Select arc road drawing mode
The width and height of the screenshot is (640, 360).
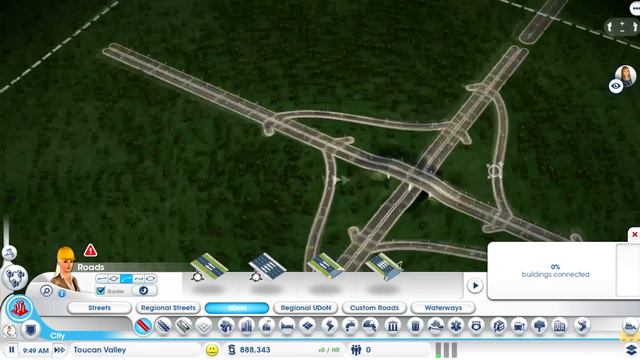[x=126, y=279]
